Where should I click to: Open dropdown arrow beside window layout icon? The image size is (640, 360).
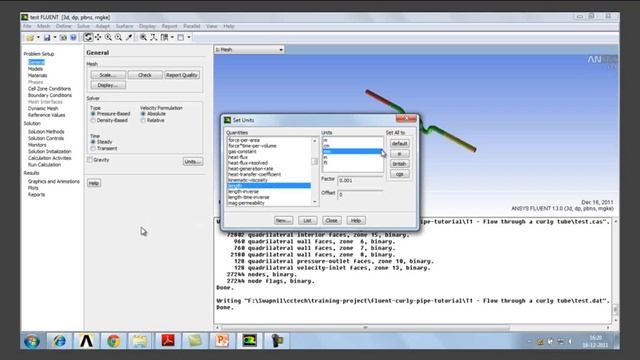pyautogui.click(x=172, y=38)
